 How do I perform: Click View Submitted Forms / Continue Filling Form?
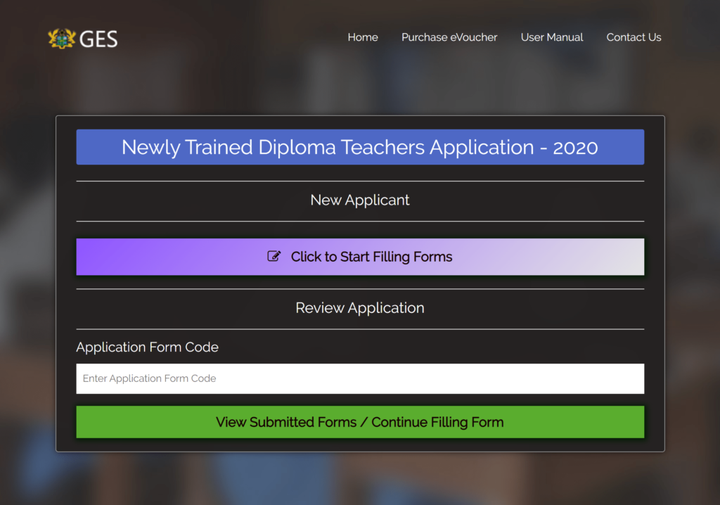point(360,422)
